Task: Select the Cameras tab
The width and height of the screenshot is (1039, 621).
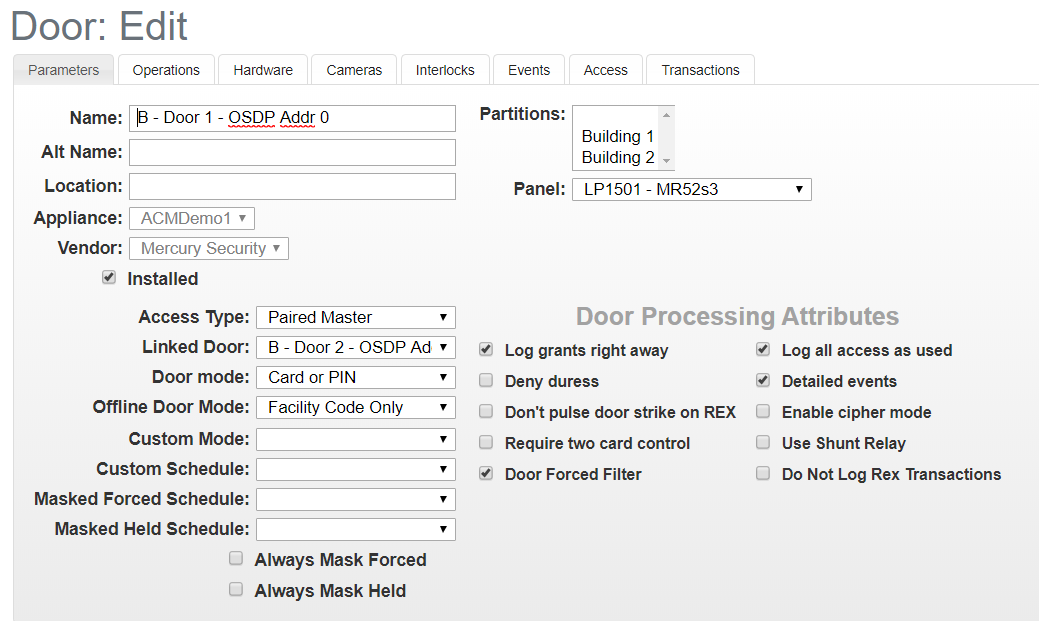Action: [x=353, y=69]
